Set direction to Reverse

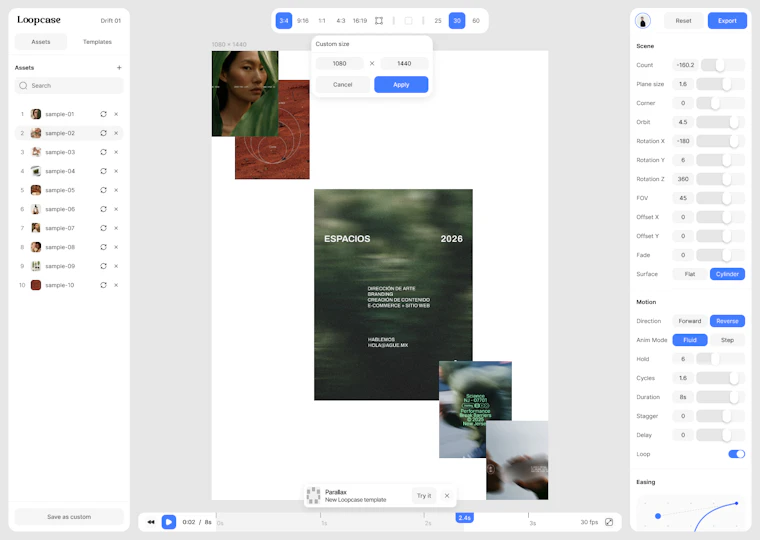coord(727,321)
